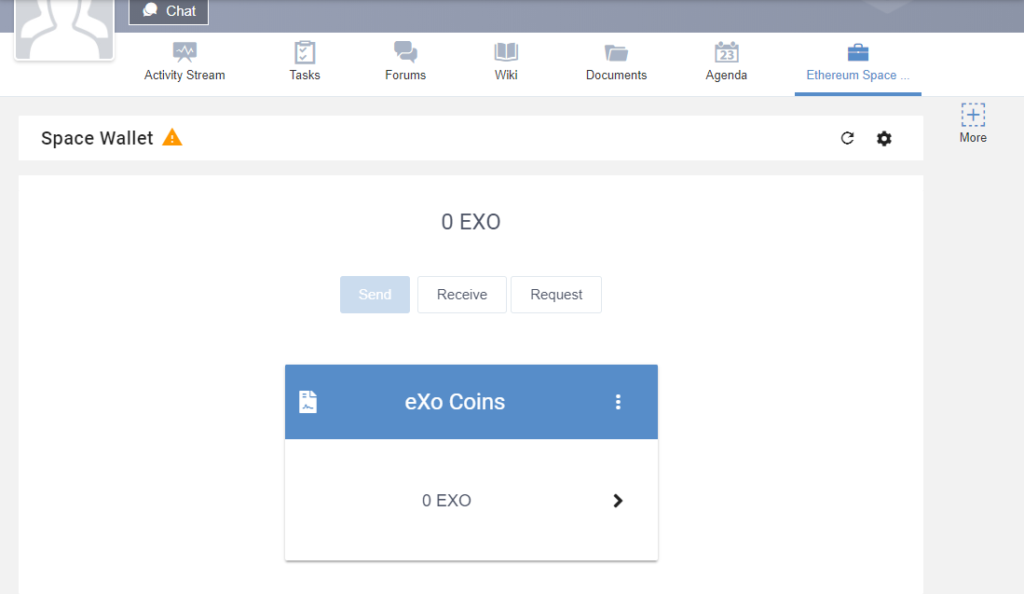Click the More dashed plus icon
Viewport: 1024px width, 594px height.
(x=973, y=115)
